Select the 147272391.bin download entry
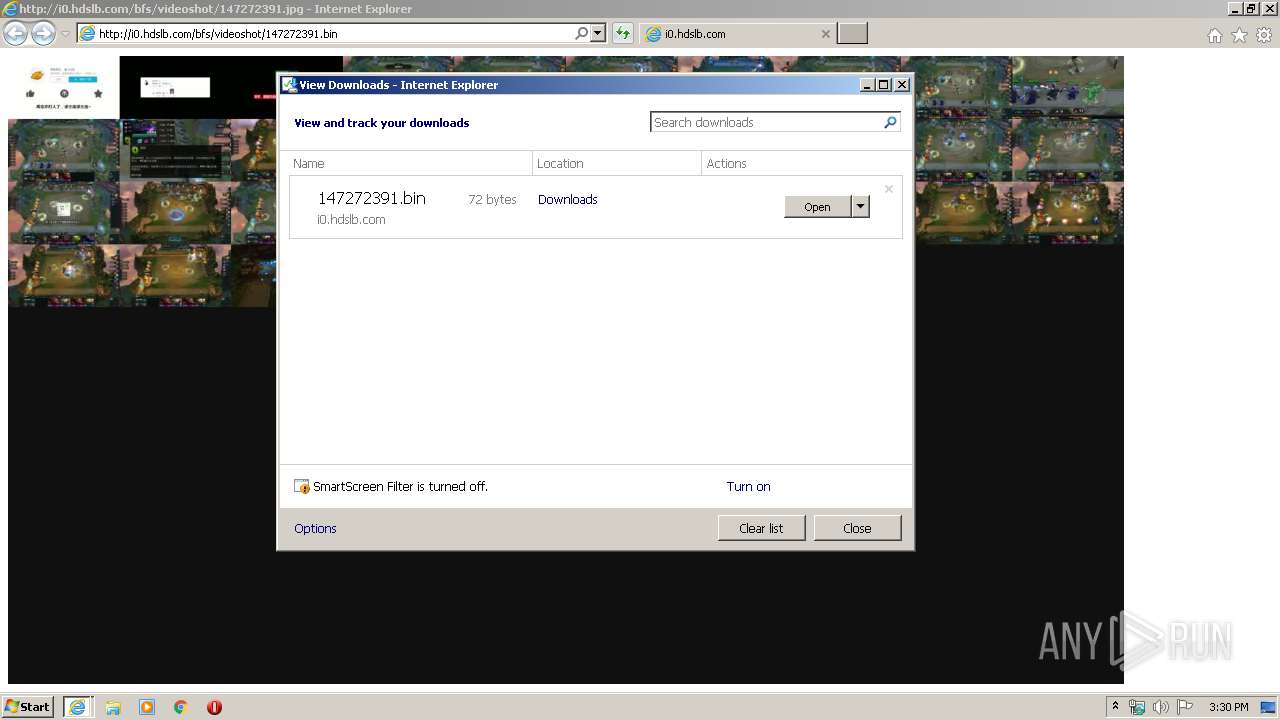 tap(596, 207)
